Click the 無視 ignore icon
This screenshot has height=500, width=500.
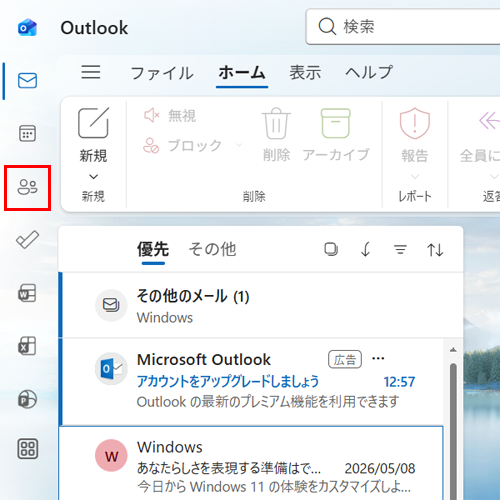coord(152,116)
